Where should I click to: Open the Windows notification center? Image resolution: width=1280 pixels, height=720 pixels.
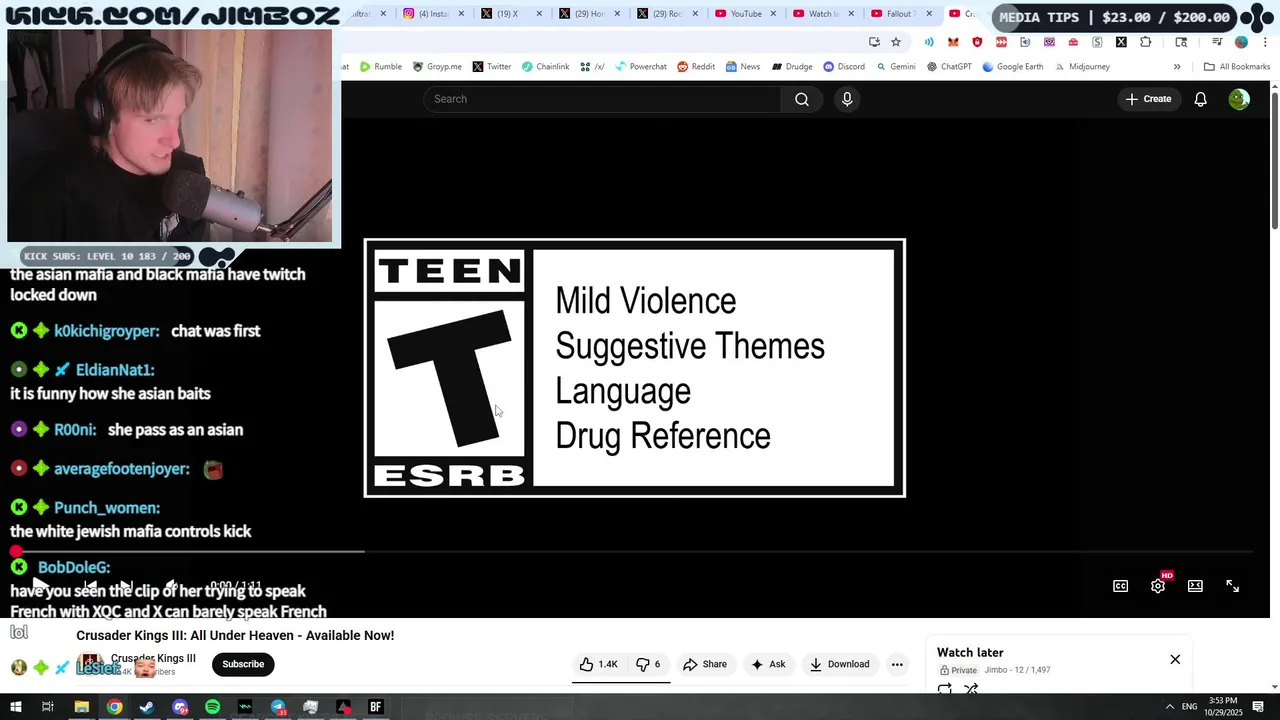coord(1259,707)
